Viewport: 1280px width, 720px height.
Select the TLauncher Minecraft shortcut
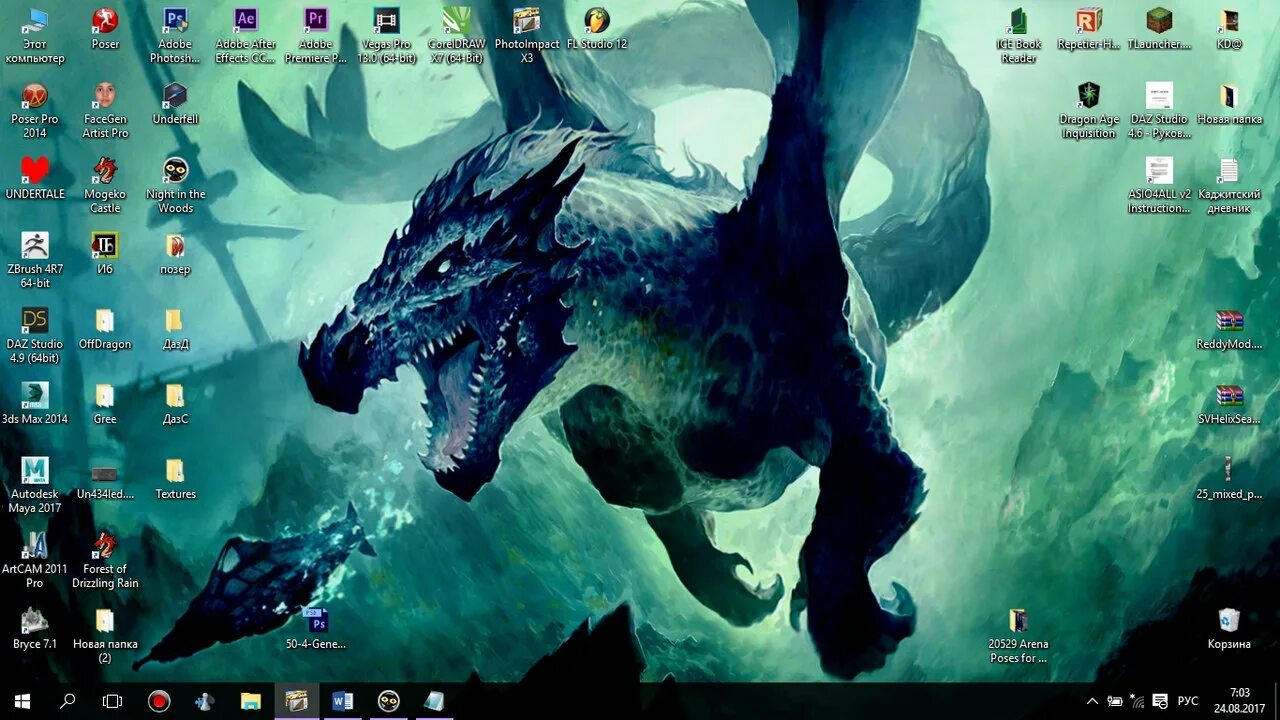coord(1159,29)
